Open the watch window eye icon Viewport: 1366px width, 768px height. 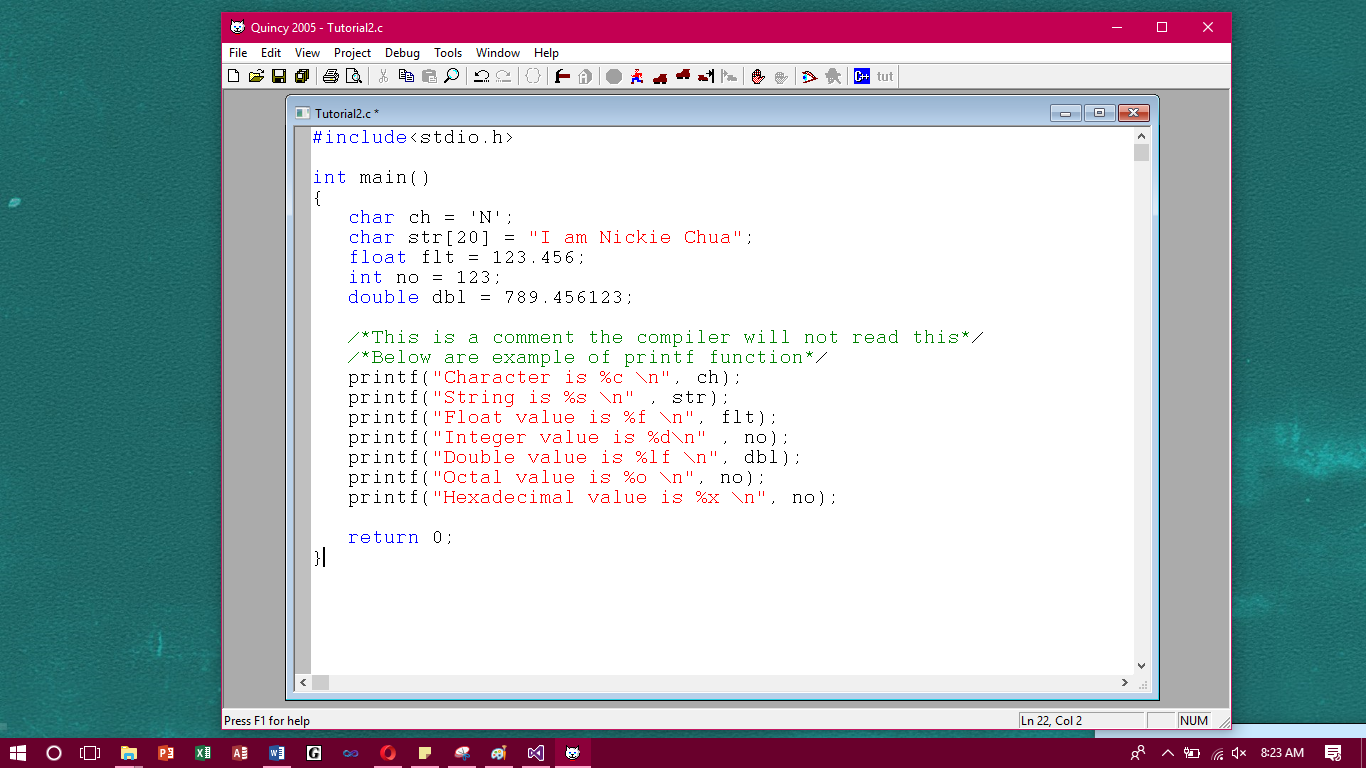pos(808,76)
